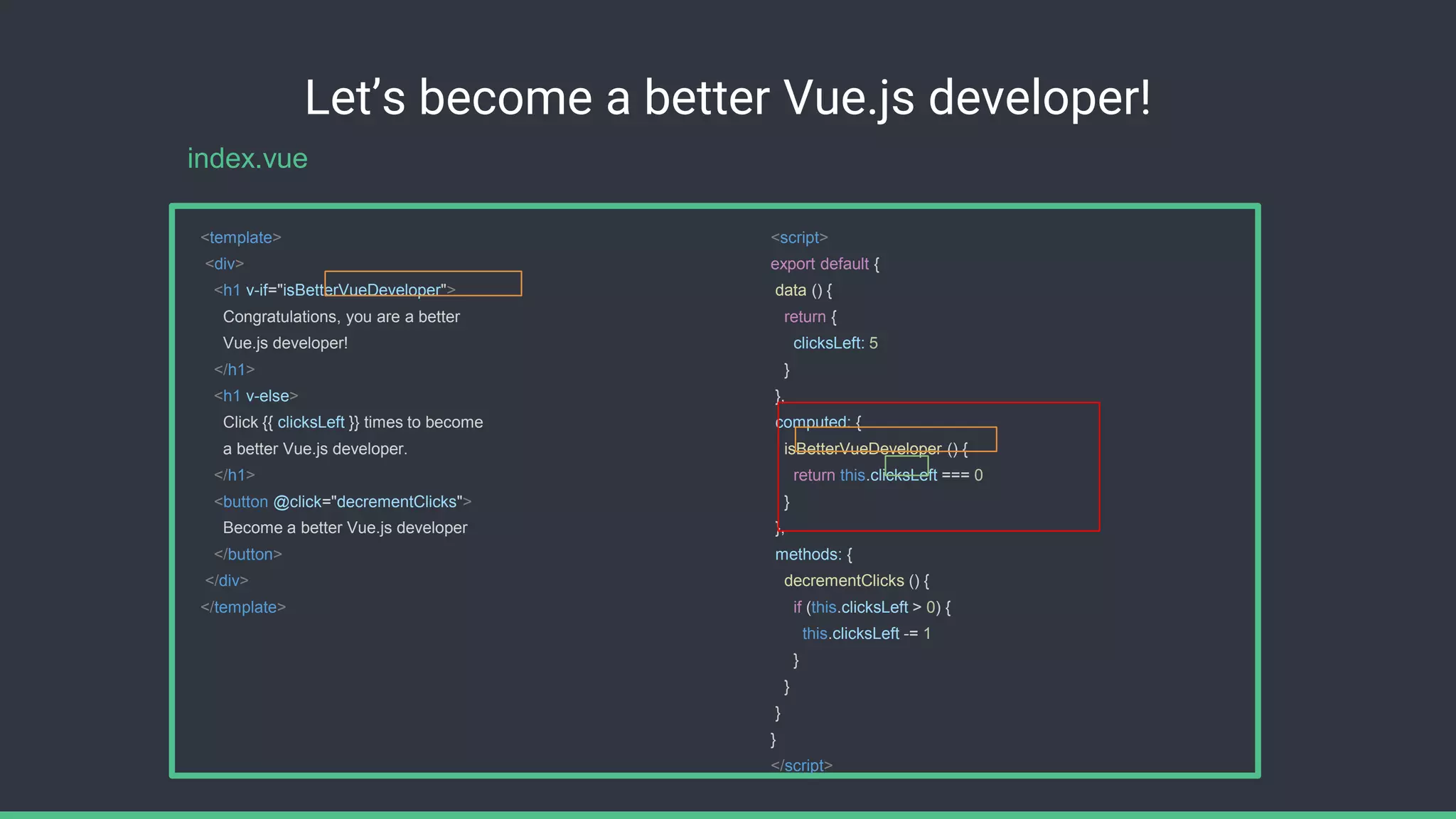Click the '<button @click="decrementClicks">' line
The width and height of the screenshot is (1456, 819).
pos(343,502)
